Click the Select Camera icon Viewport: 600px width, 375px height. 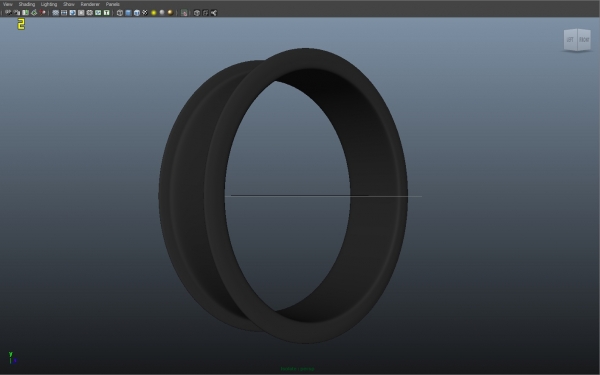point(8,13)
